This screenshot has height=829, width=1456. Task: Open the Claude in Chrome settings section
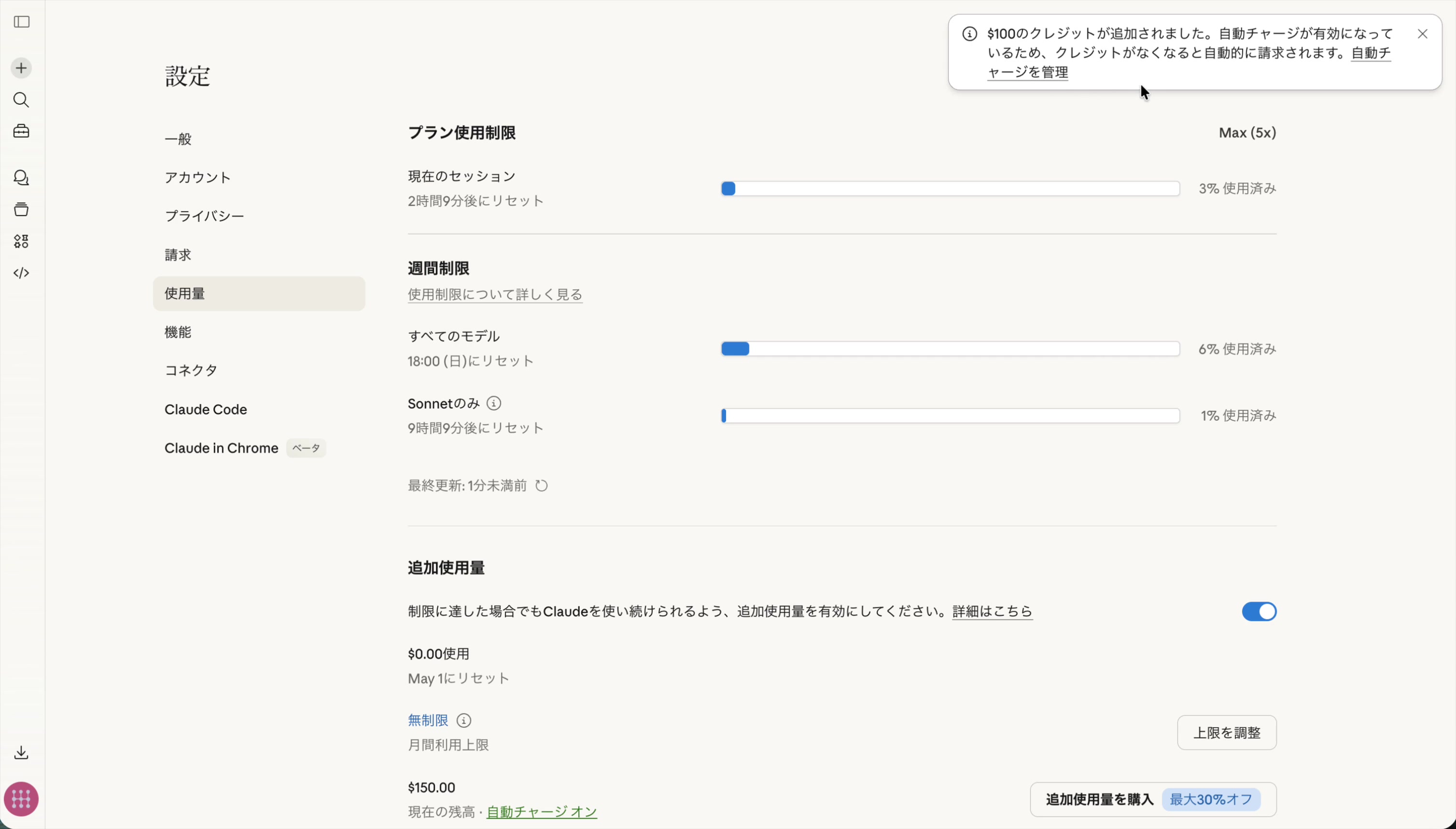221,447
